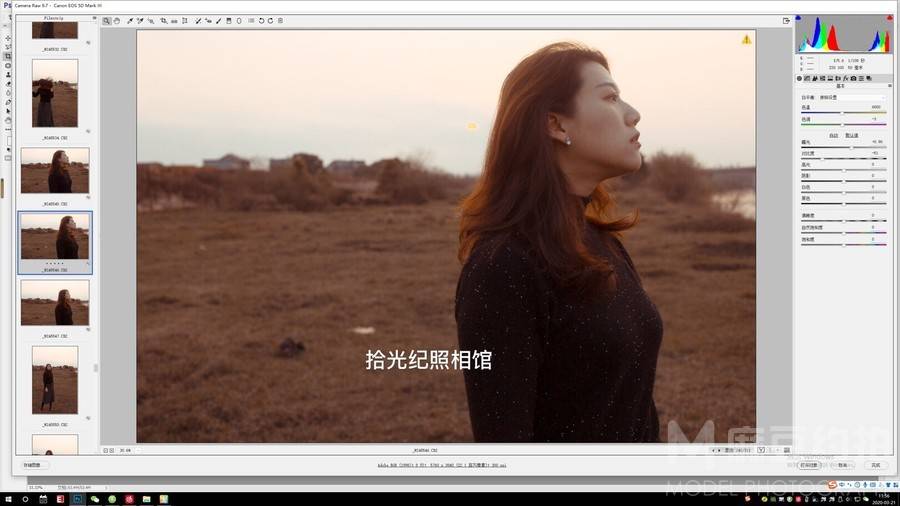This screenshot has height=506, width=900.
Task: Switch to the HSL / Grayscale panel tab
Action: 823,79
